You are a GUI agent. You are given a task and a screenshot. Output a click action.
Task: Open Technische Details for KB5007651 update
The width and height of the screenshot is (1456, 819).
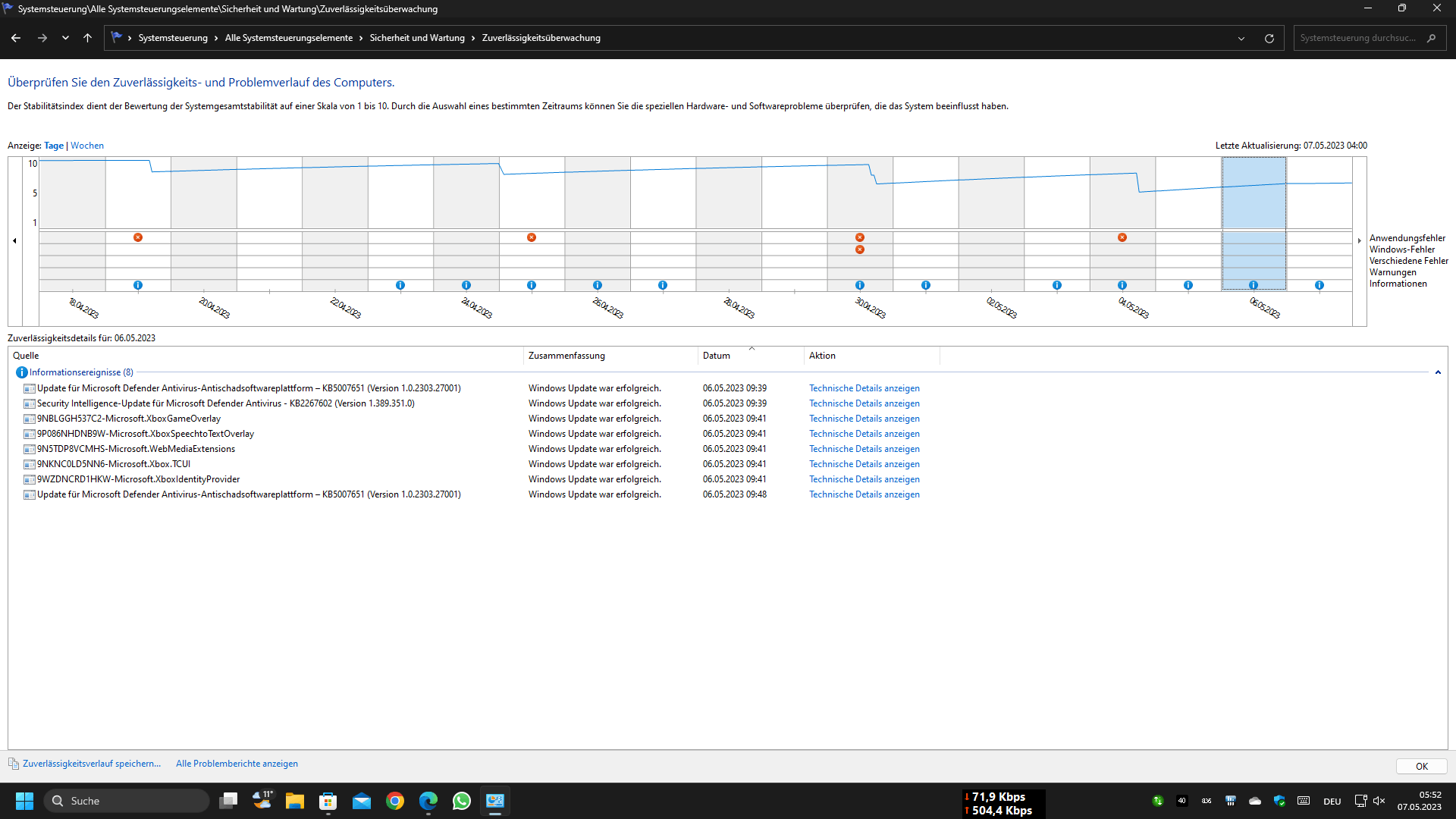pos(863,388)
